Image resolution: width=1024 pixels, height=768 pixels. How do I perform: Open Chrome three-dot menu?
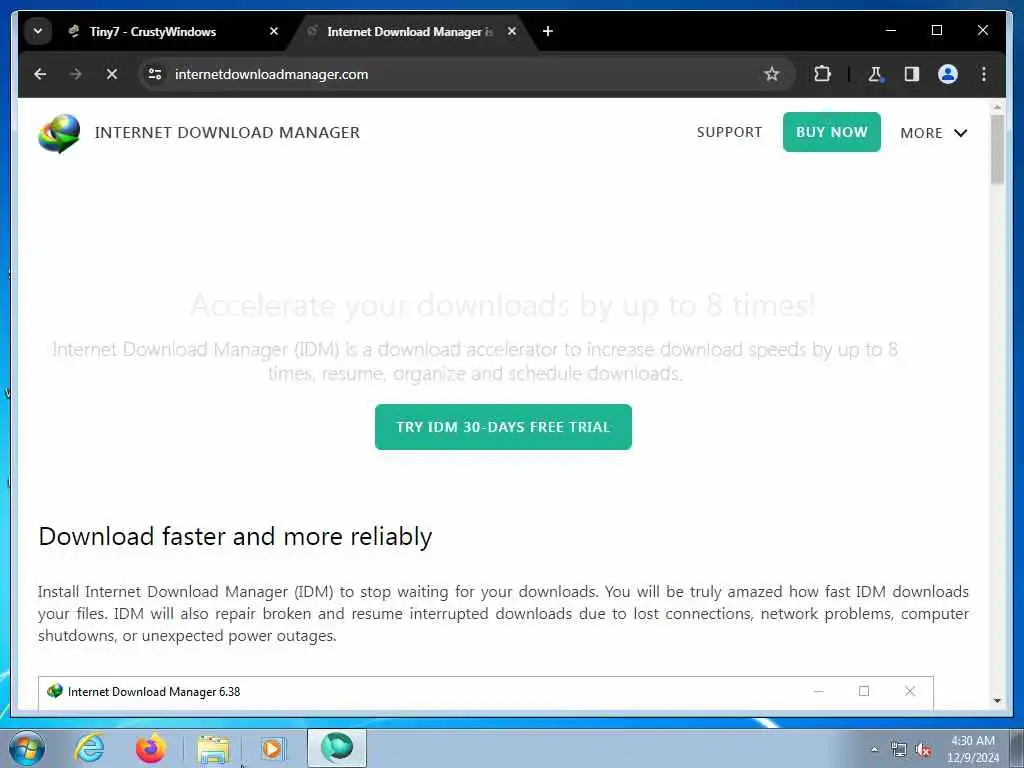point(984,74)
